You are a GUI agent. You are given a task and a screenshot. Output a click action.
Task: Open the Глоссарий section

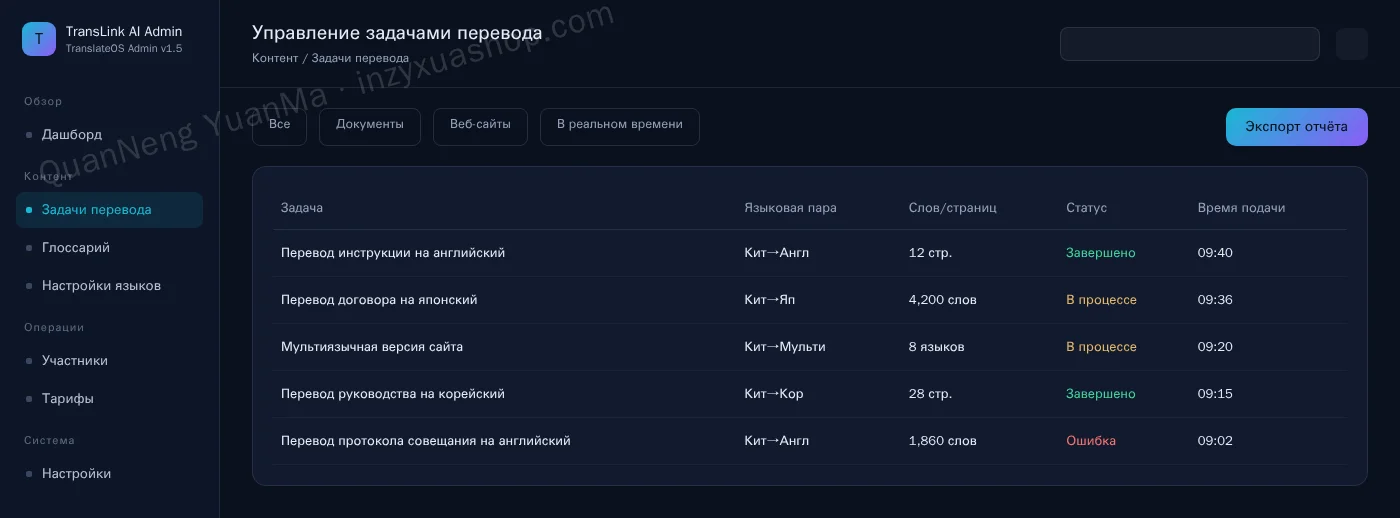(x=109, y=248)
